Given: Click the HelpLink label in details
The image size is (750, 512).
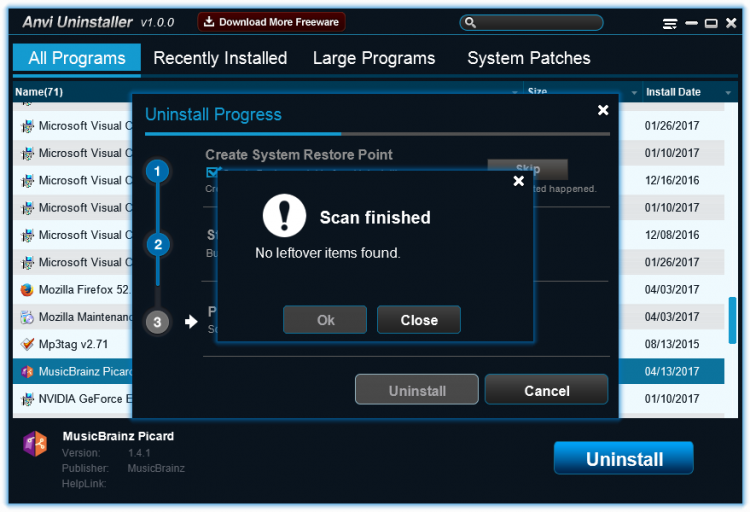Looking at the screenshot, I should (x=84, y=484).
